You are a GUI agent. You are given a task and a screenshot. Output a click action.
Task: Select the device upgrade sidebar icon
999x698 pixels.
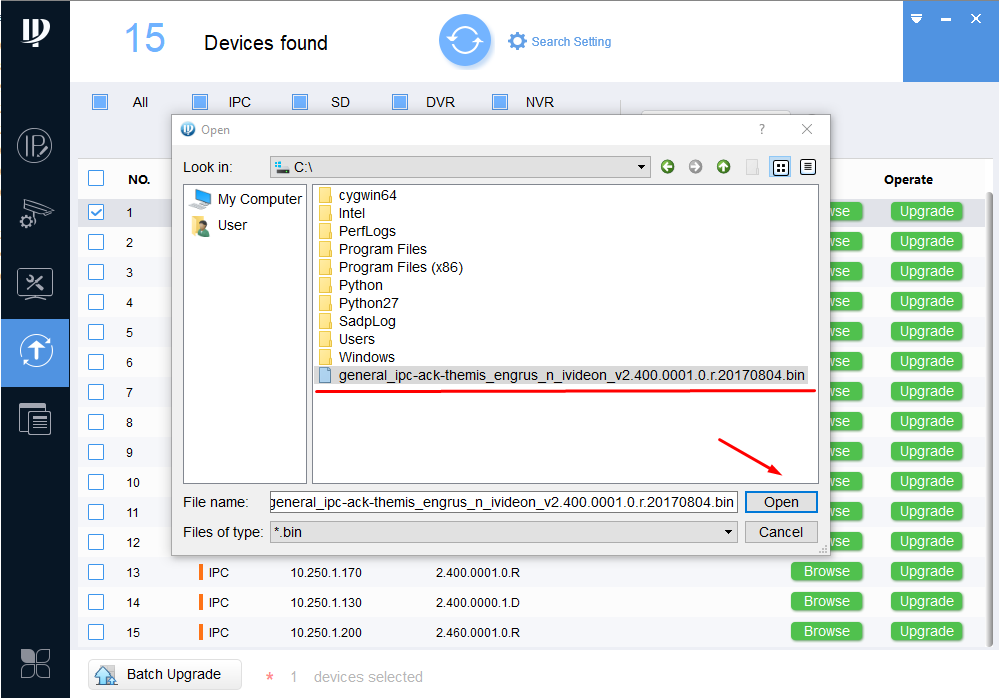coord(35,351)
